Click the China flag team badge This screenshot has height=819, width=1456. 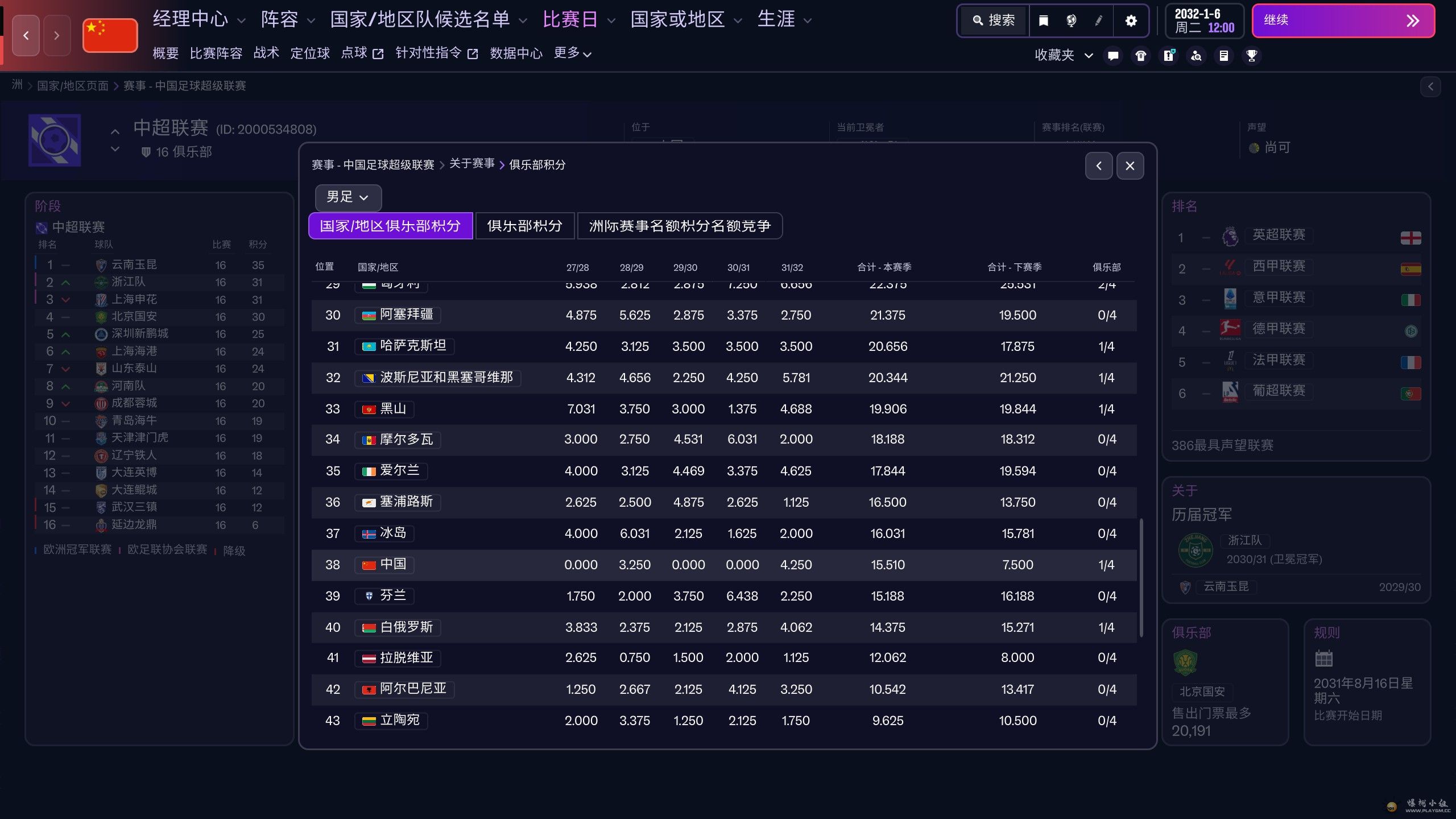(110, 35)
